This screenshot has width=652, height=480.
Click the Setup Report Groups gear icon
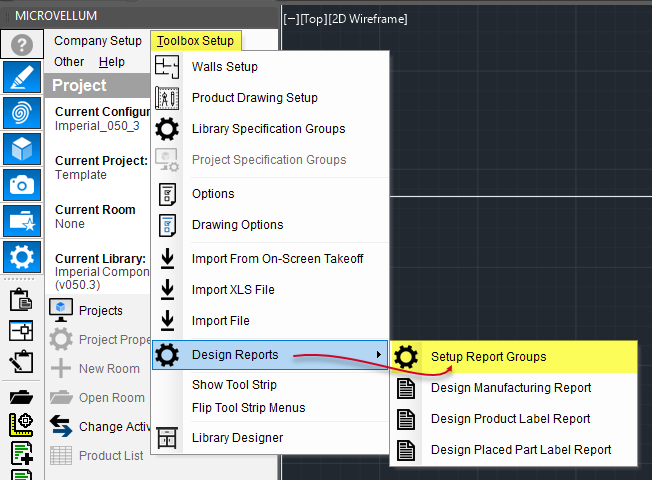406,357
